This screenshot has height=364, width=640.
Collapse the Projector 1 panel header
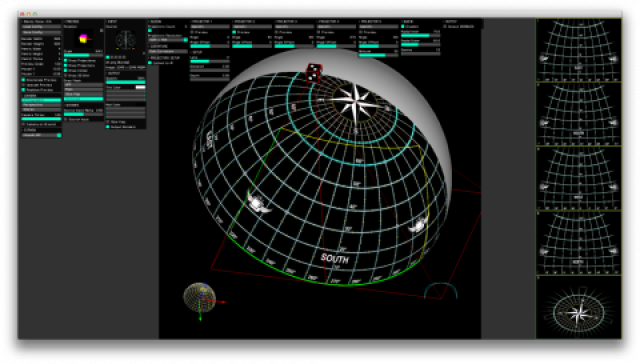209,21
